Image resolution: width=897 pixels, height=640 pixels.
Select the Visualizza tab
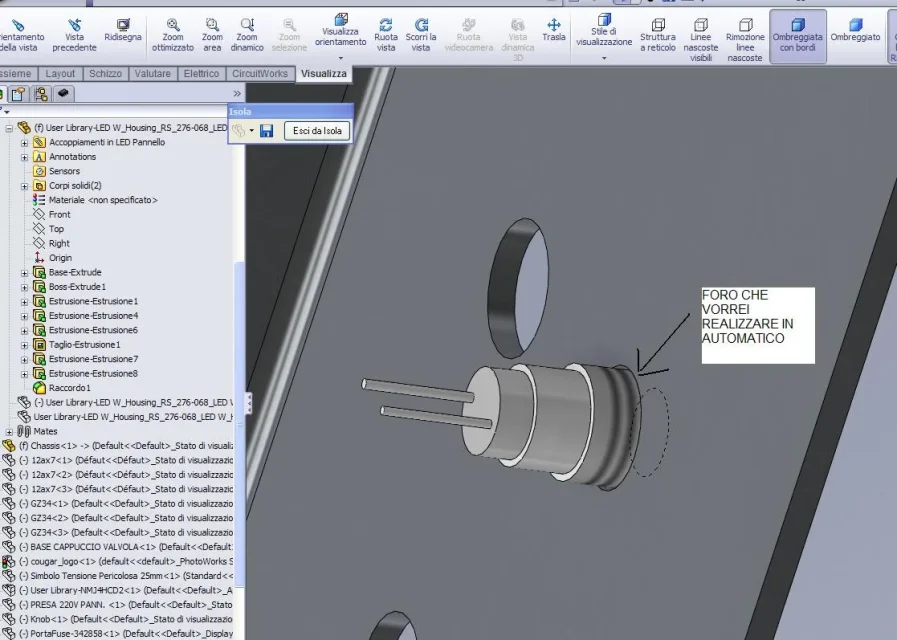pyautogui.click(x=324, y=74)
